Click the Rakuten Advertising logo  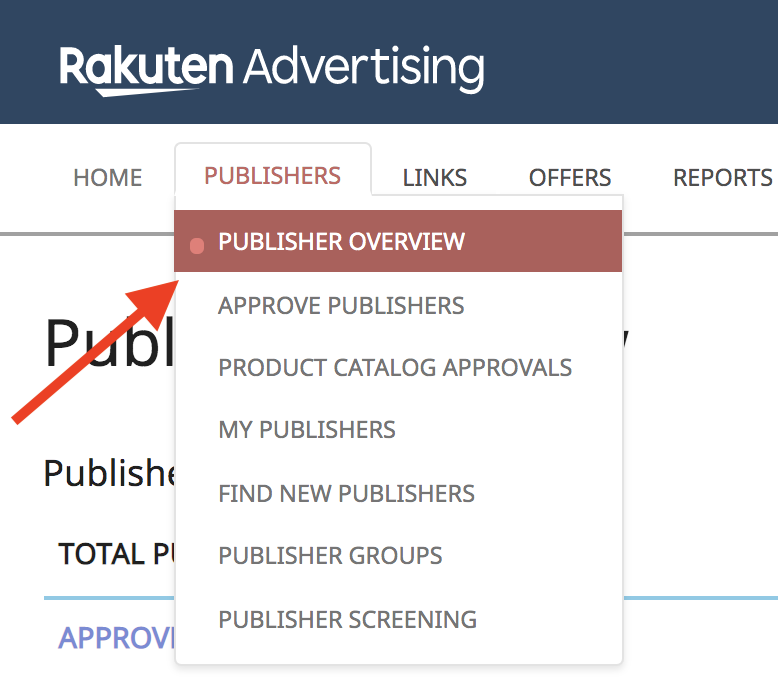271,68
